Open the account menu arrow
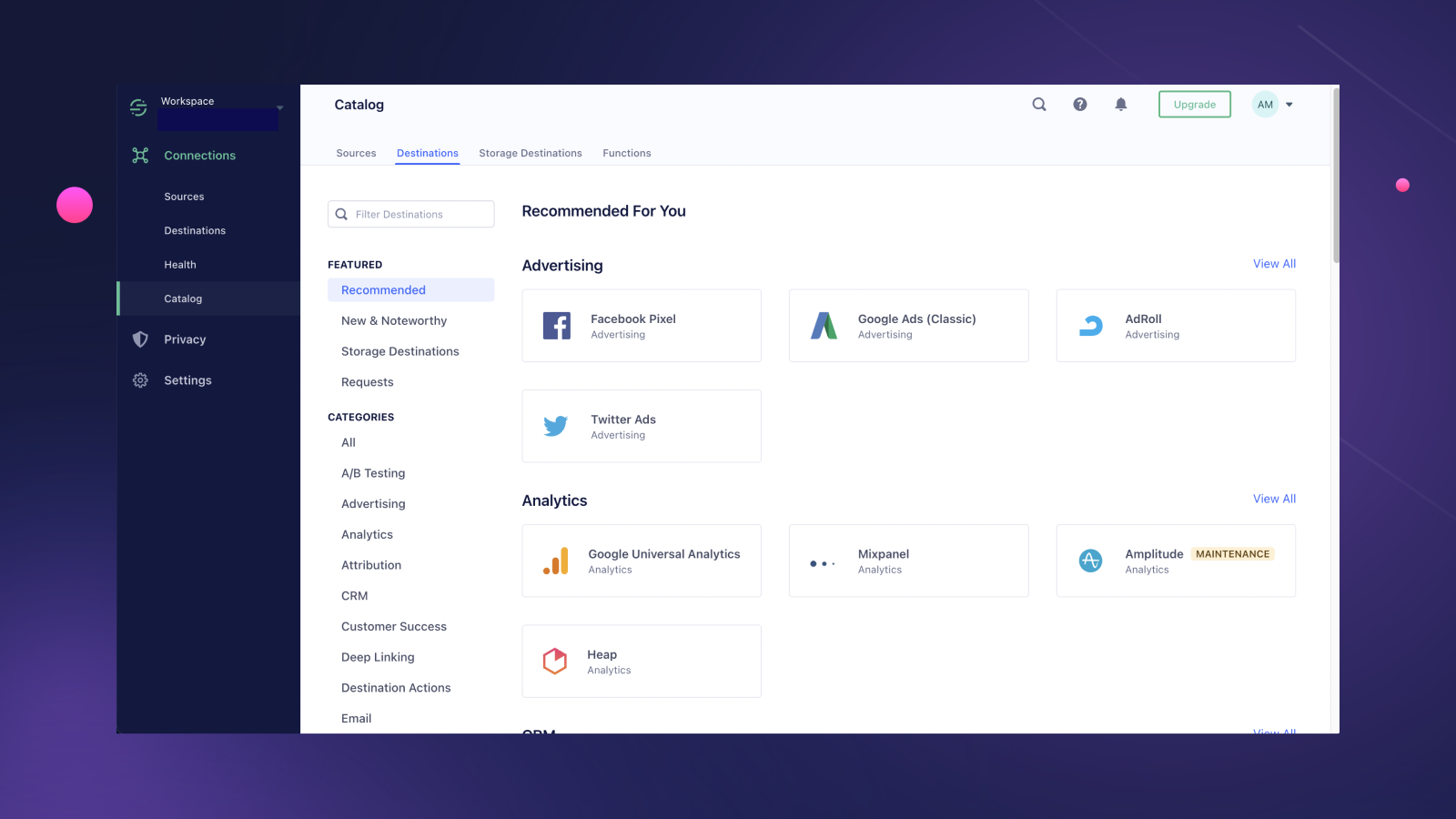Image resolution: width=1456 pixels, height=819 pixels. [1289, 105]
